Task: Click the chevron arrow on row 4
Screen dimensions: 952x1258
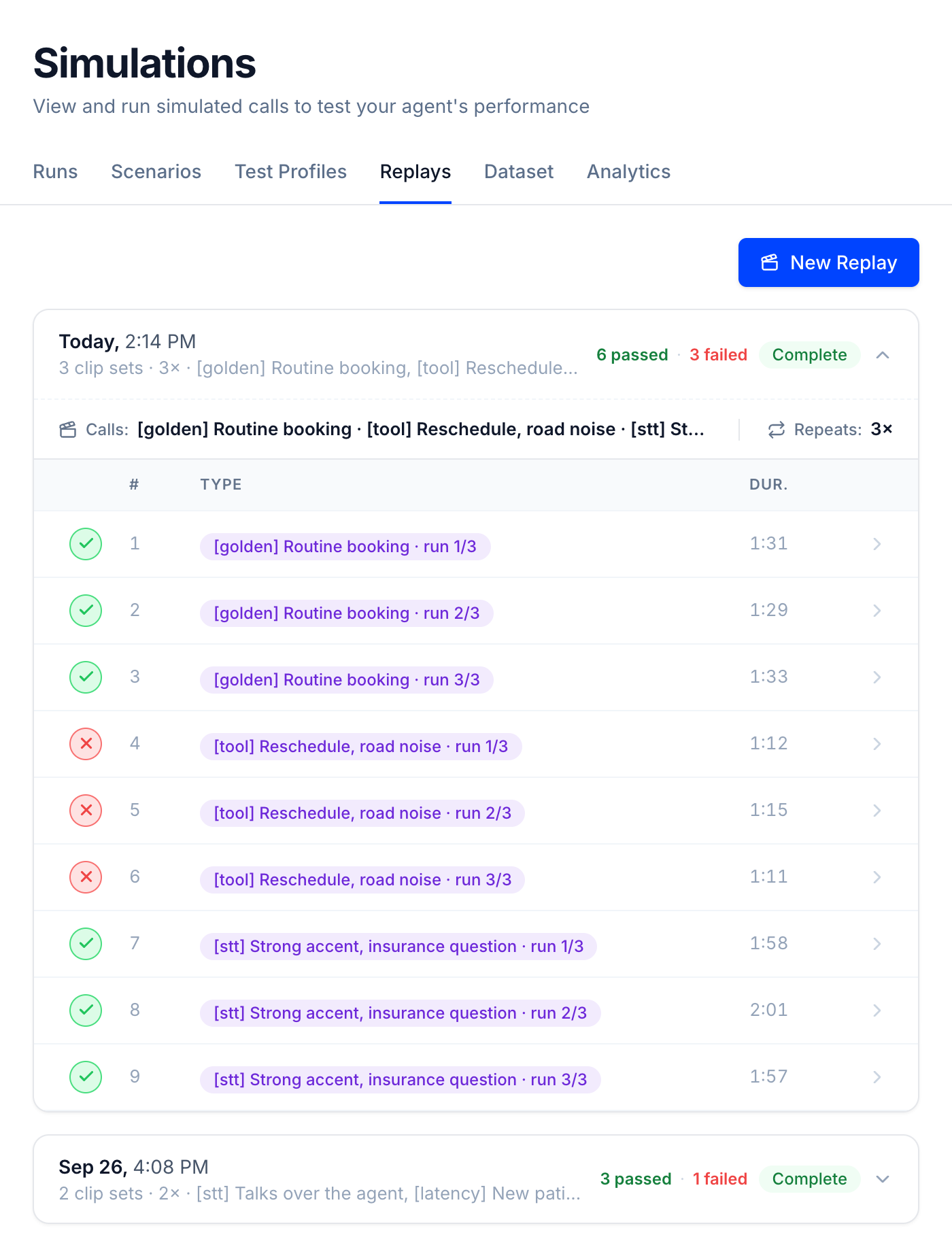Action: point(877,744)
